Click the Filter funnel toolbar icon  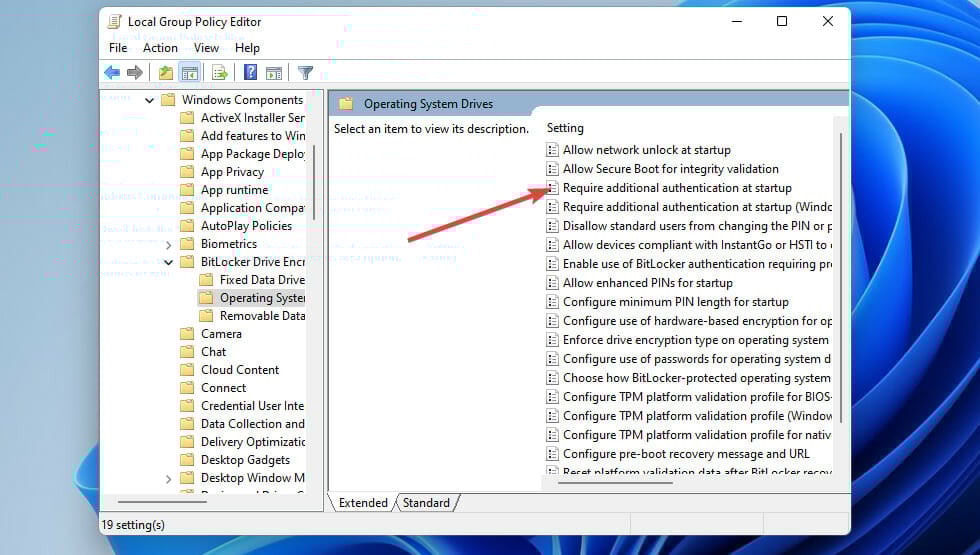pyautogui.click(x=305, y=72)
